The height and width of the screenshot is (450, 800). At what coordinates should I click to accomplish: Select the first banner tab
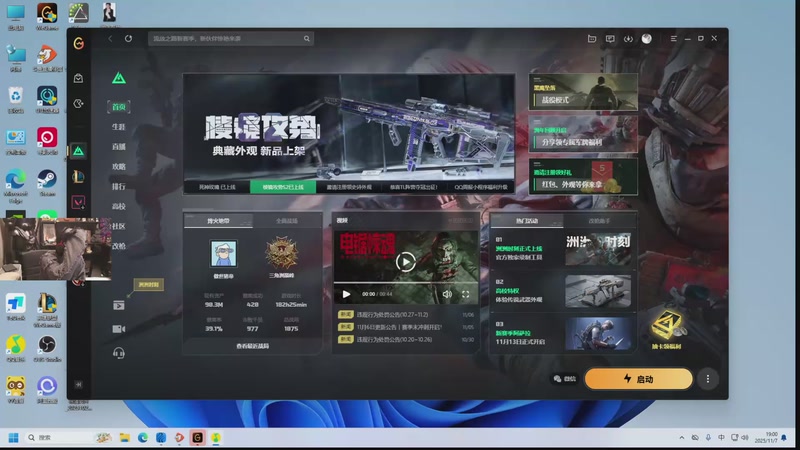pos(217,187)
